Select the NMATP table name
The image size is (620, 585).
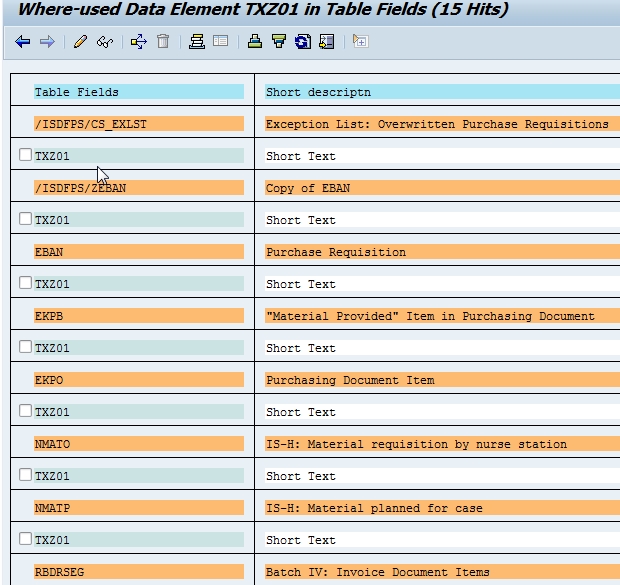(52, 508)
